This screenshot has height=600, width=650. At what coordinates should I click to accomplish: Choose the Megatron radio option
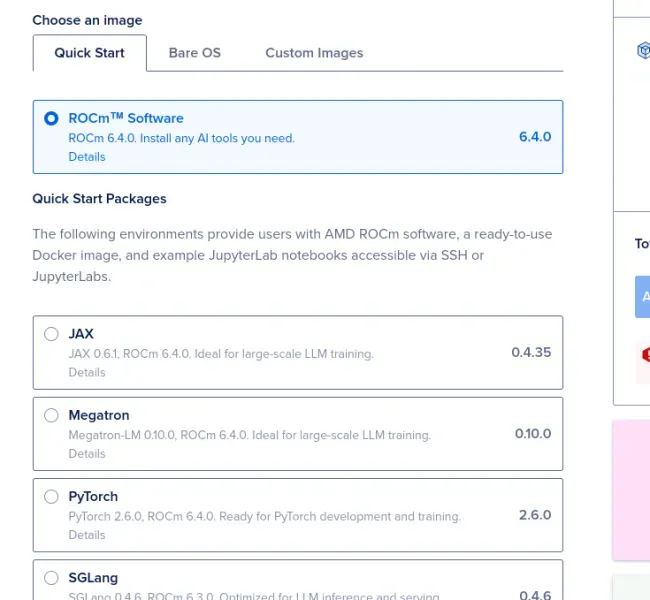coord(51,415)
